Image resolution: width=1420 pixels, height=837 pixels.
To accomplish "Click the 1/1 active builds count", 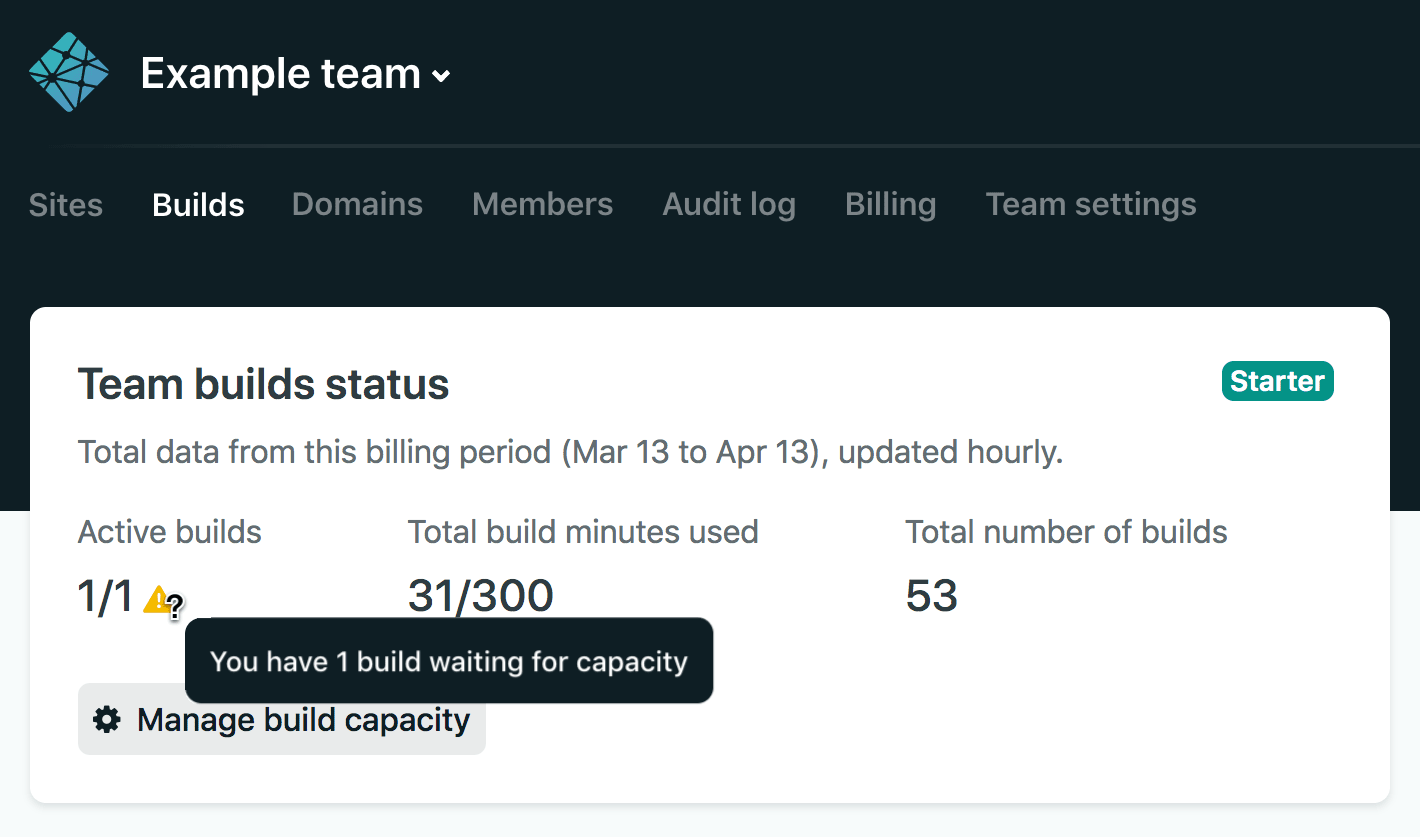I will click(x=105, y=597).
